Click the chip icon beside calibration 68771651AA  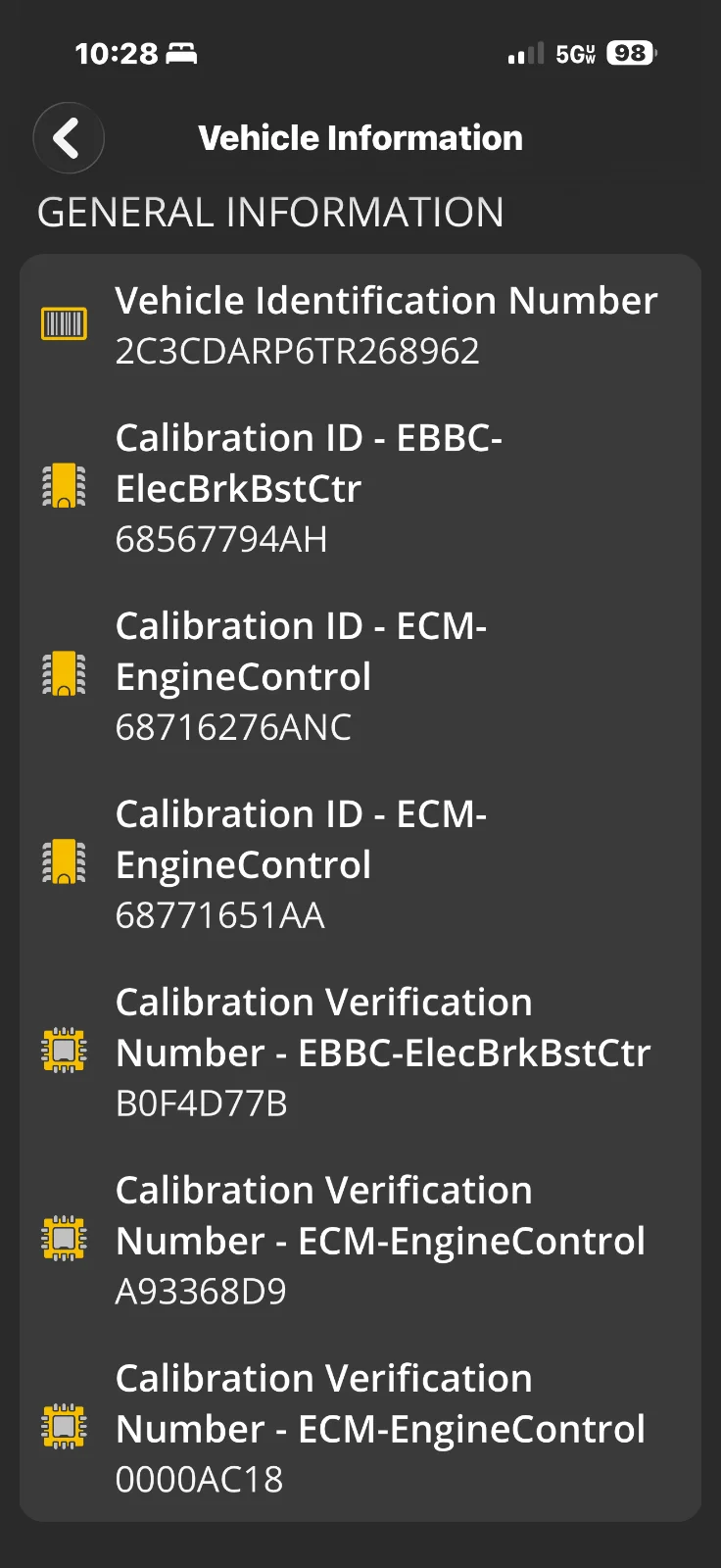point(64,862)
